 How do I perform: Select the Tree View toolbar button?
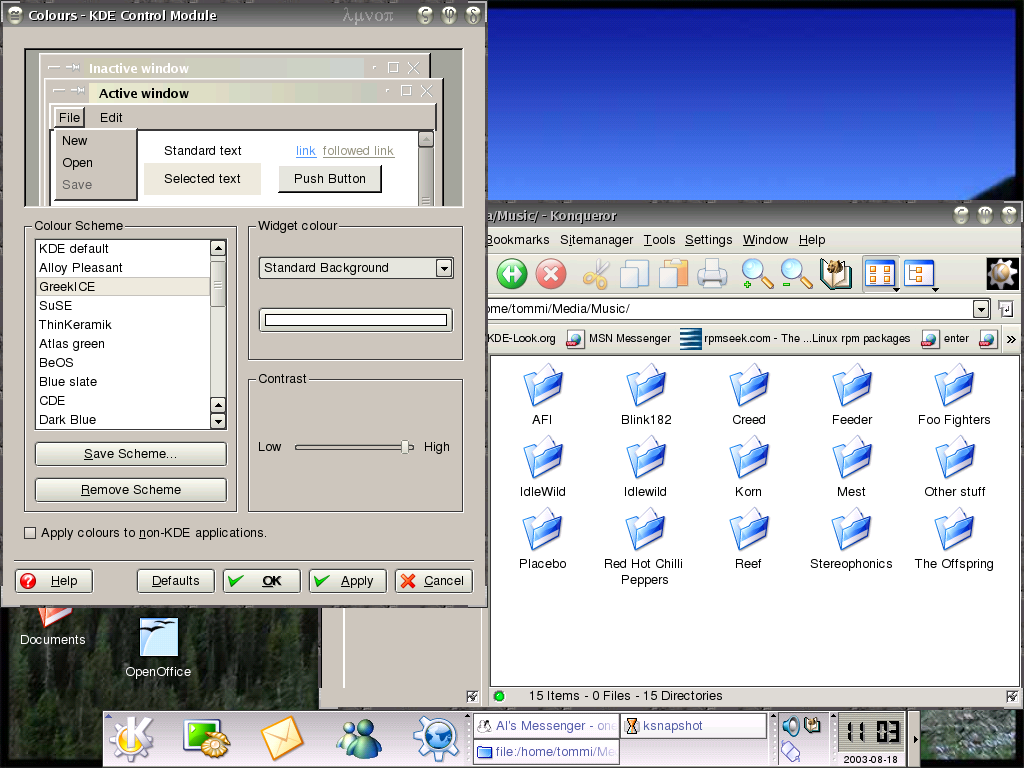(918, 273)
